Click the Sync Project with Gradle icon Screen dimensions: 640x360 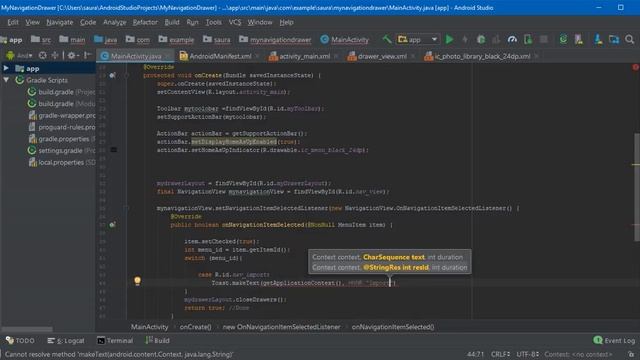click(x=563, y=39)
